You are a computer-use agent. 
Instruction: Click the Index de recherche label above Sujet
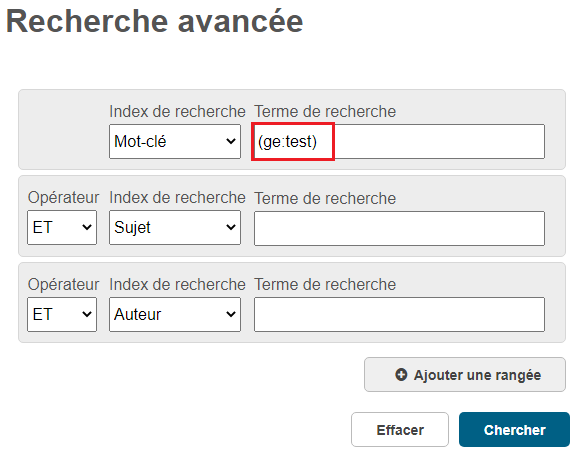[x=177, y=198]
